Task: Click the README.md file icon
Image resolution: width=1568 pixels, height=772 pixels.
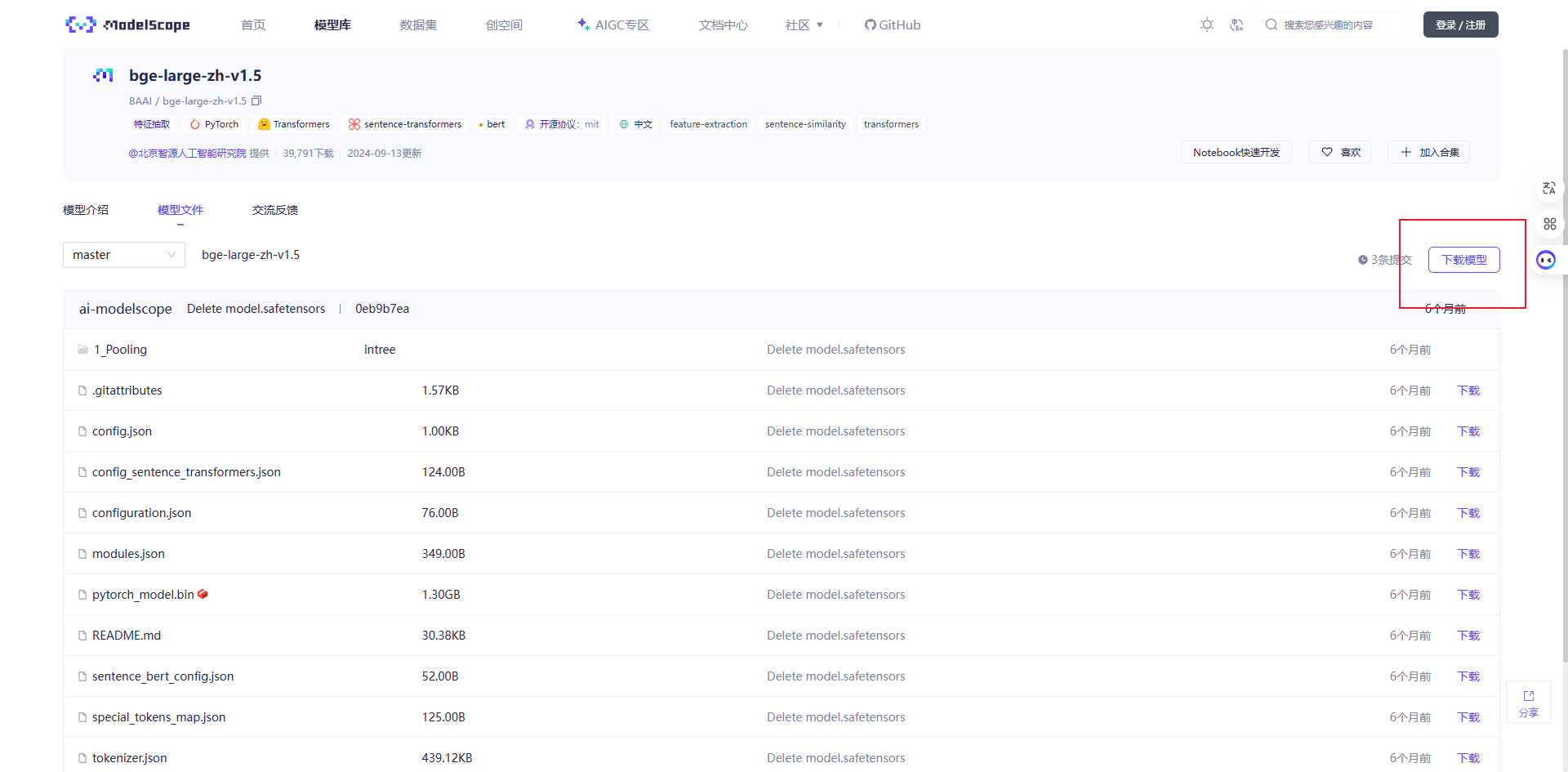Action: (x=82, y=636)
